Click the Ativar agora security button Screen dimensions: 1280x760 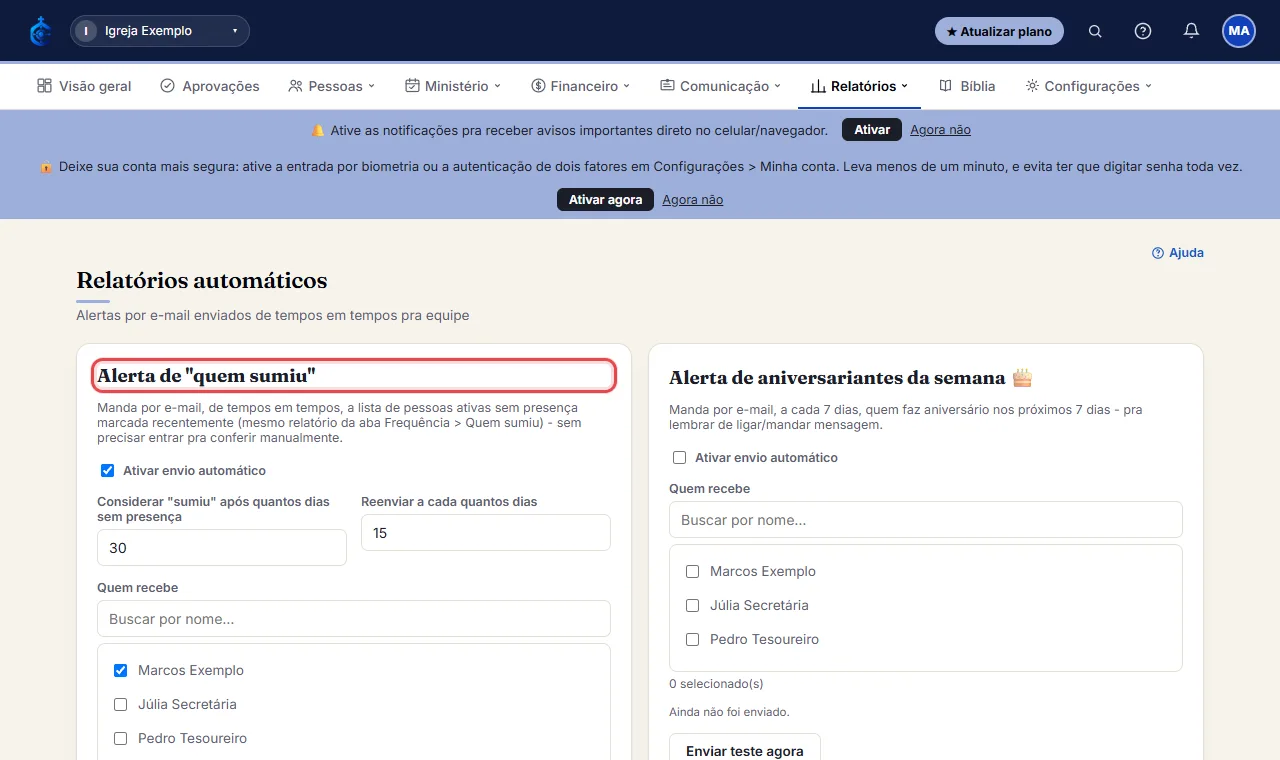[605, 200]
